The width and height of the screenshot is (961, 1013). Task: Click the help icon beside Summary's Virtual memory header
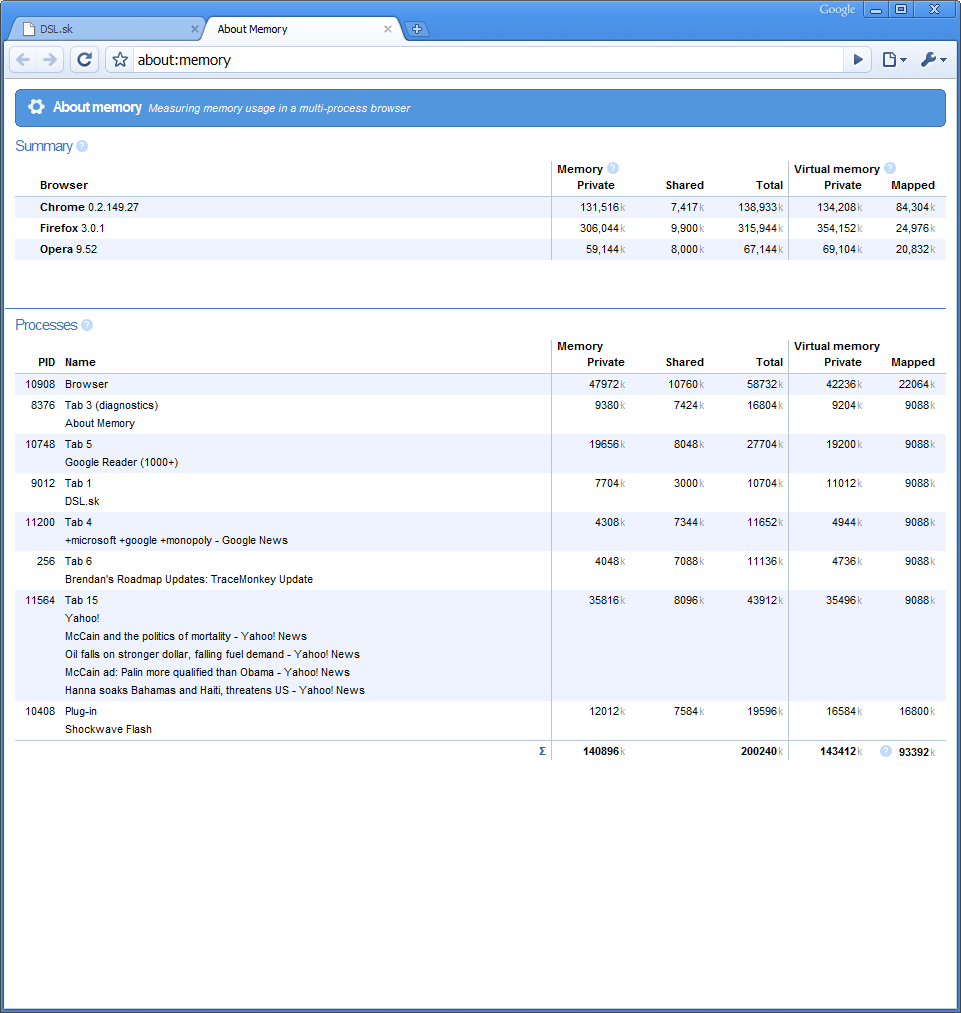click(890, 168)
